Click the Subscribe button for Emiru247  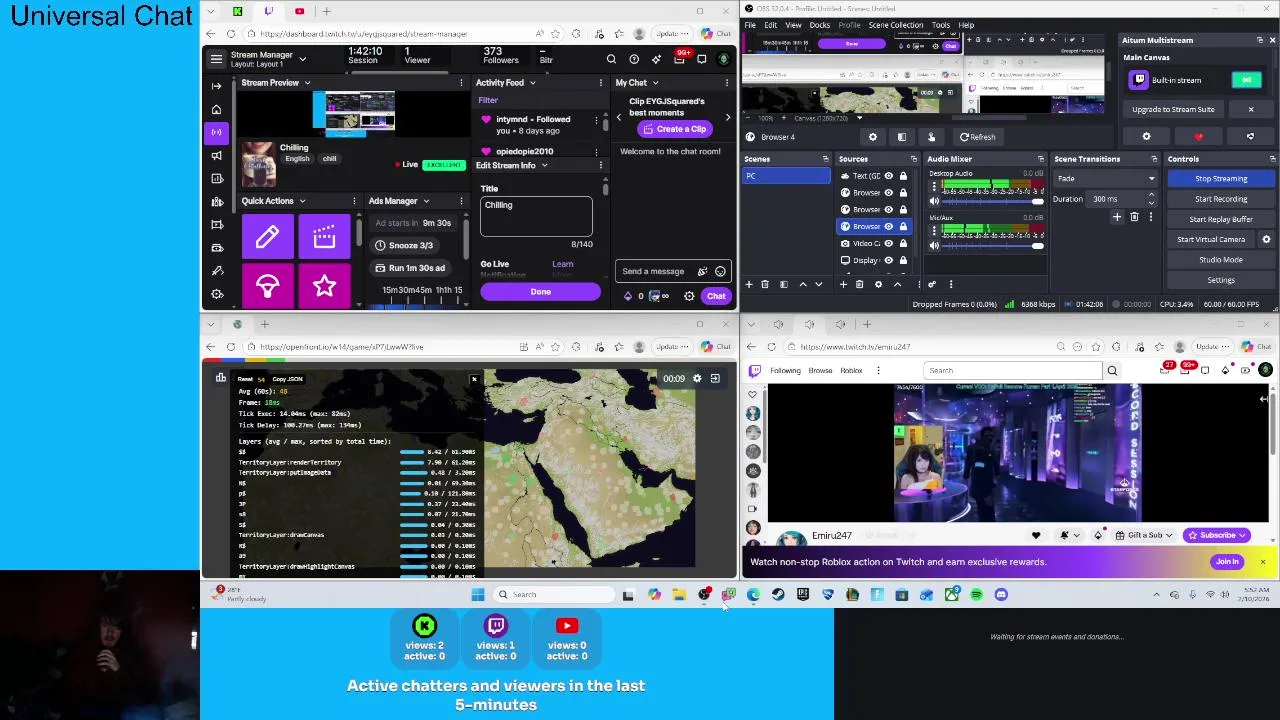coord(1216,536)
